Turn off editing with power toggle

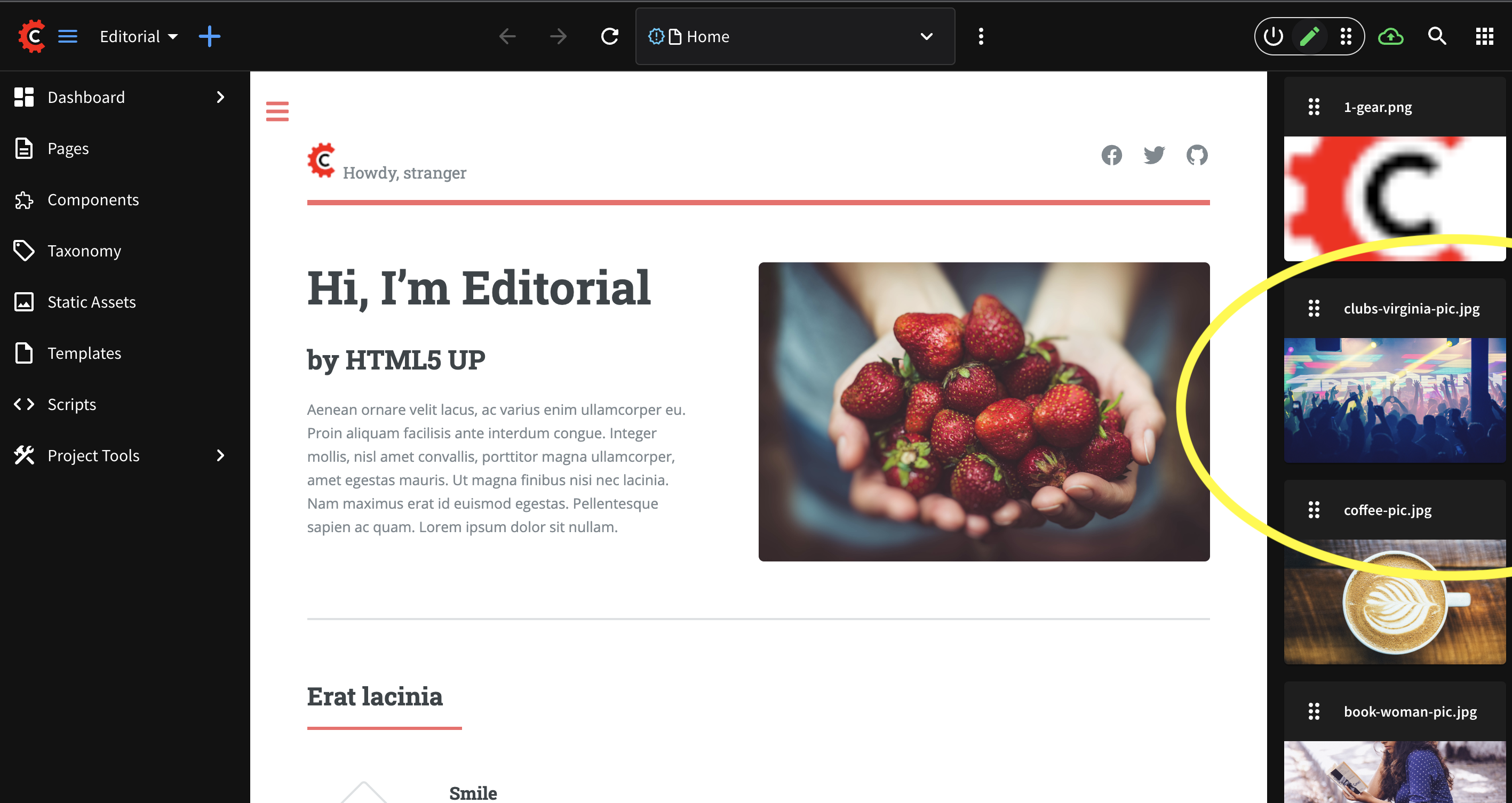click(1273, 36)
